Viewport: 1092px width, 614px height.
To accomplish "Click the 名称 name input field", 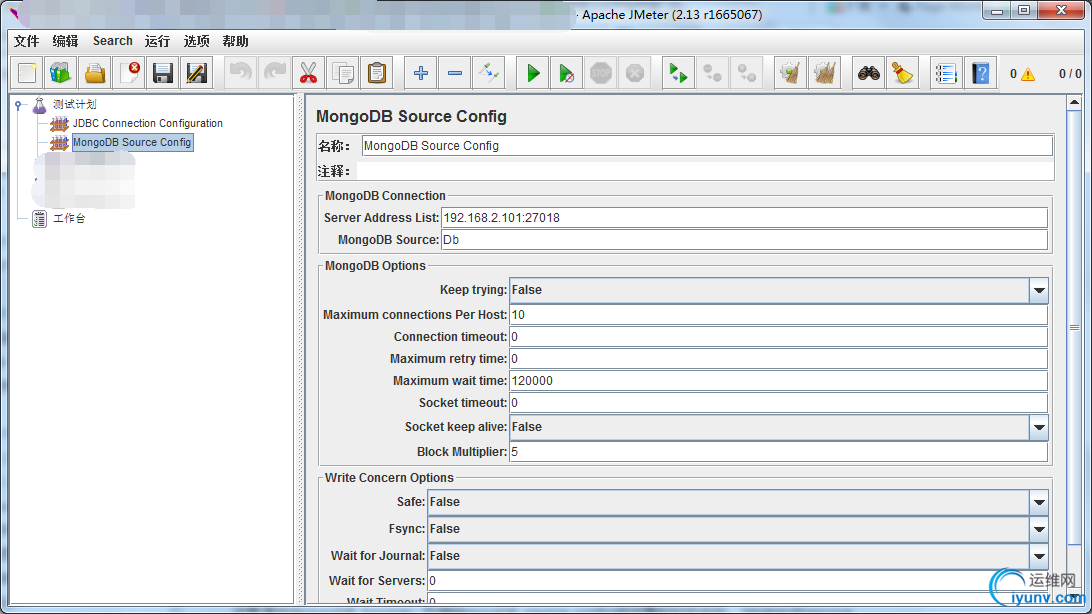I will coord(707,146).
